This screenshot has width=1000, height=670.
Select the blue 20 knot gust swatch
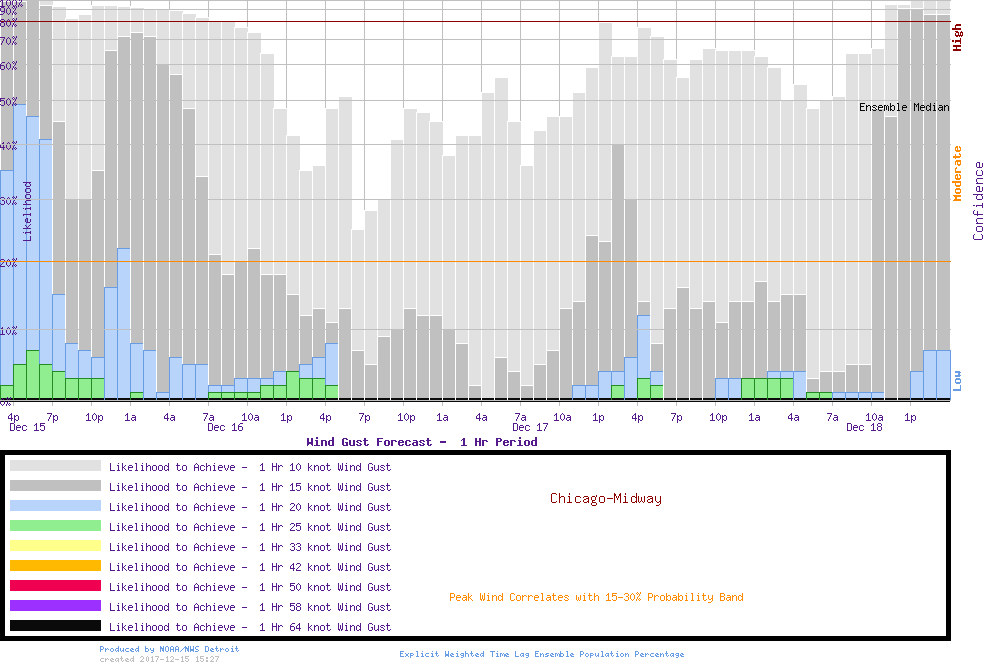pos(55,506)
